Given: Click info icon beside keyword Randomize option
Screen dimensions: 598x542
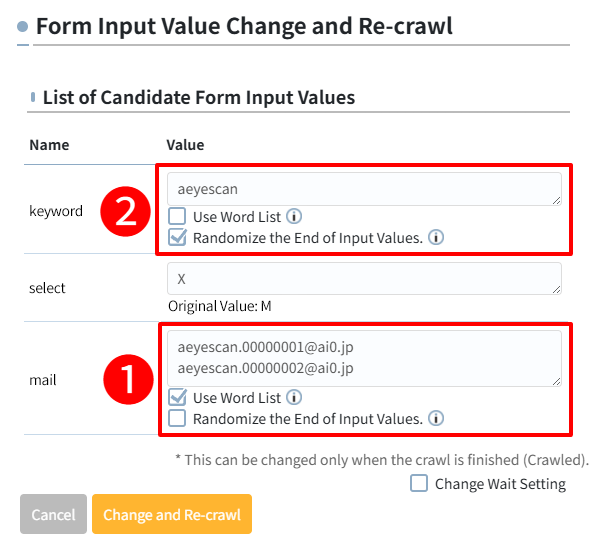Looking at the screenshot, I should [x=436, y=237].
